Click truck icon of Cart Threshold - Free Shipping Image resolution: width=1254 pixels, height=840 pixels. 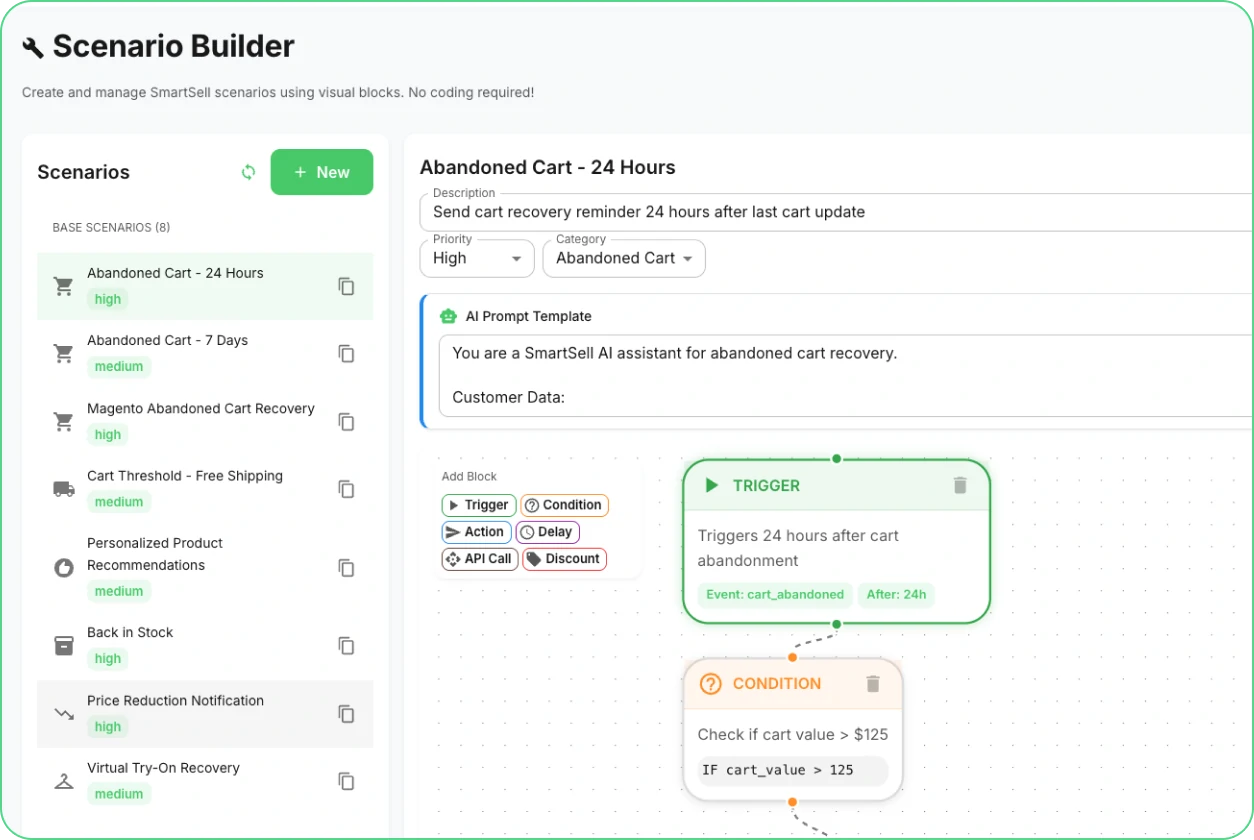(x=64, y=489)
